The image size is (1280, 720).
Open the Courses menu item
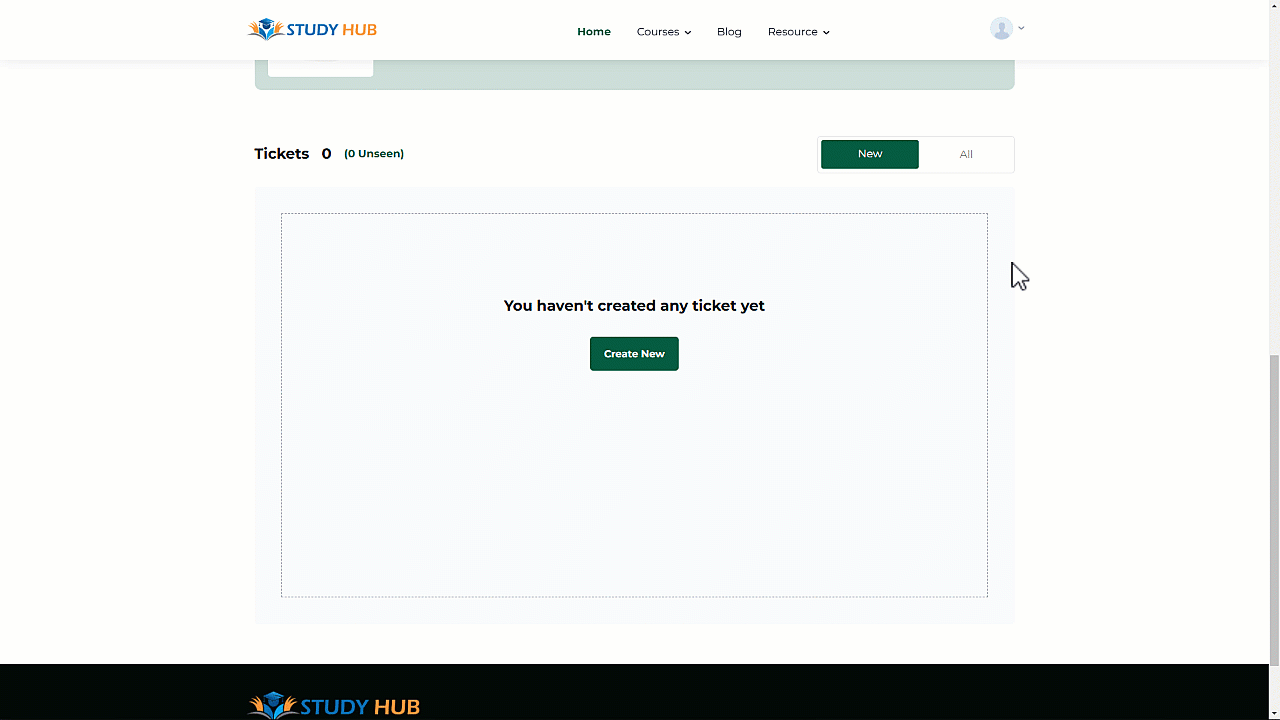657,32
